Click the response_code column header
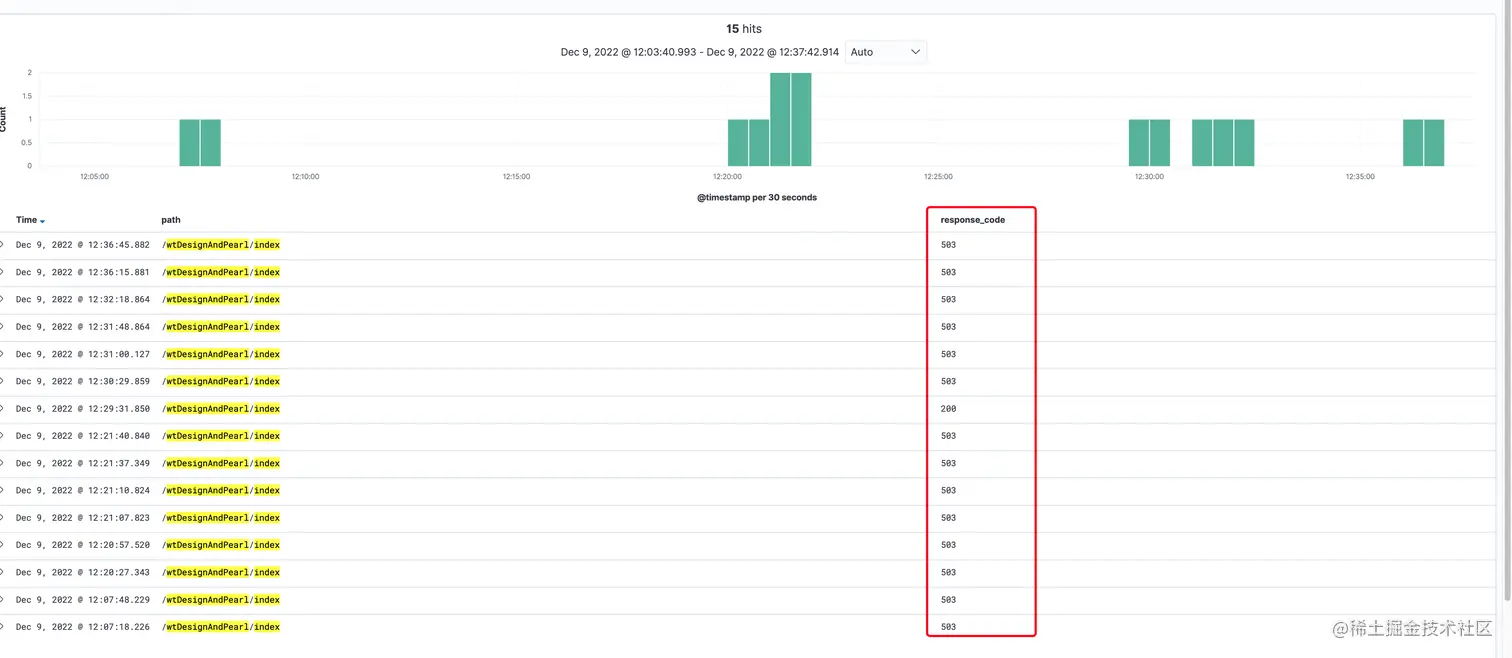 [x=972, y=220]
